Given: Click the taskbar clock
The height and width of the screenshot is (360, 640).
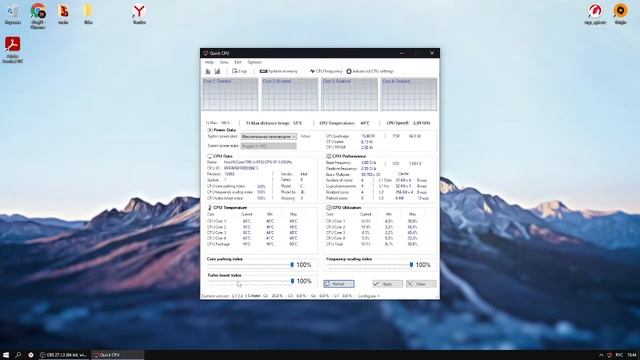Looking at the screenshot, I should pyautogui.click(x=632, y=355).
